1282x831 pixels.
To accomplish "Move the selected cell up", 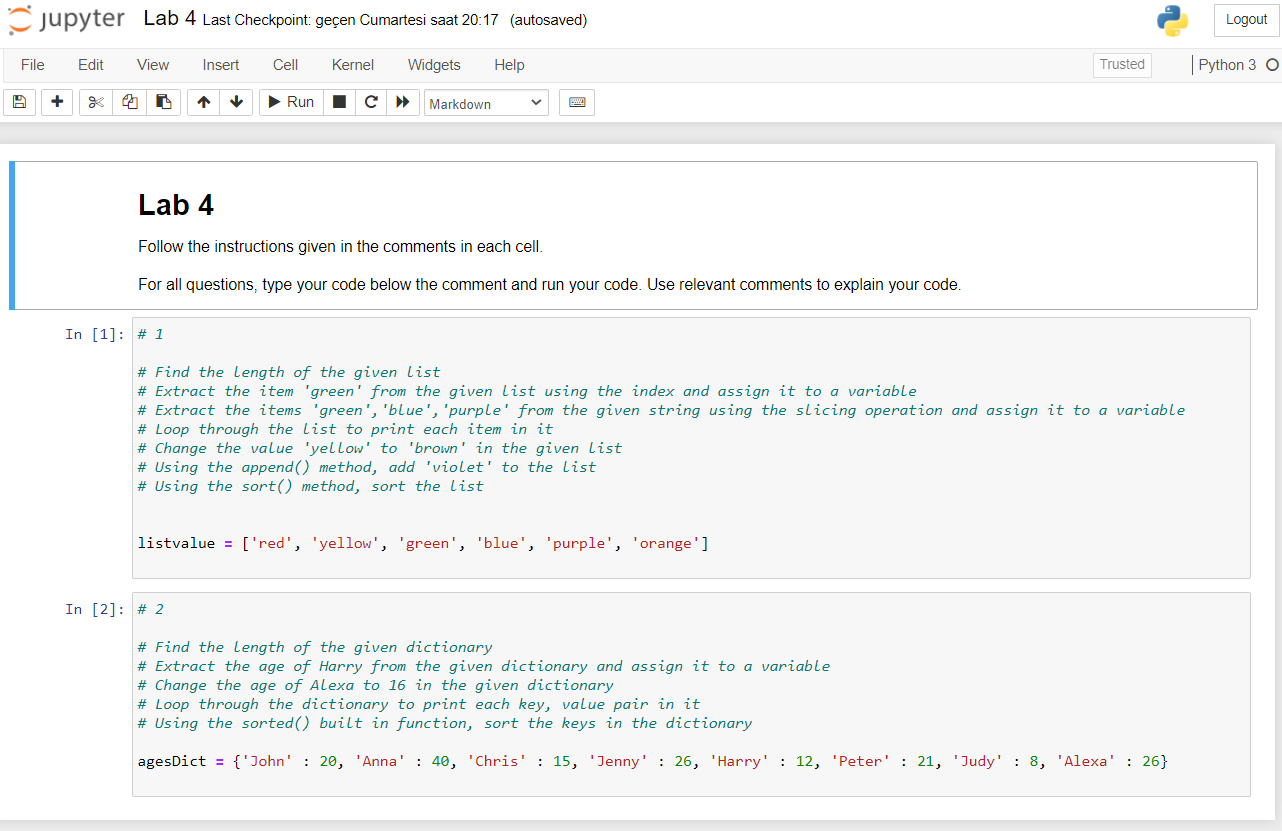I will click(203, 101).
